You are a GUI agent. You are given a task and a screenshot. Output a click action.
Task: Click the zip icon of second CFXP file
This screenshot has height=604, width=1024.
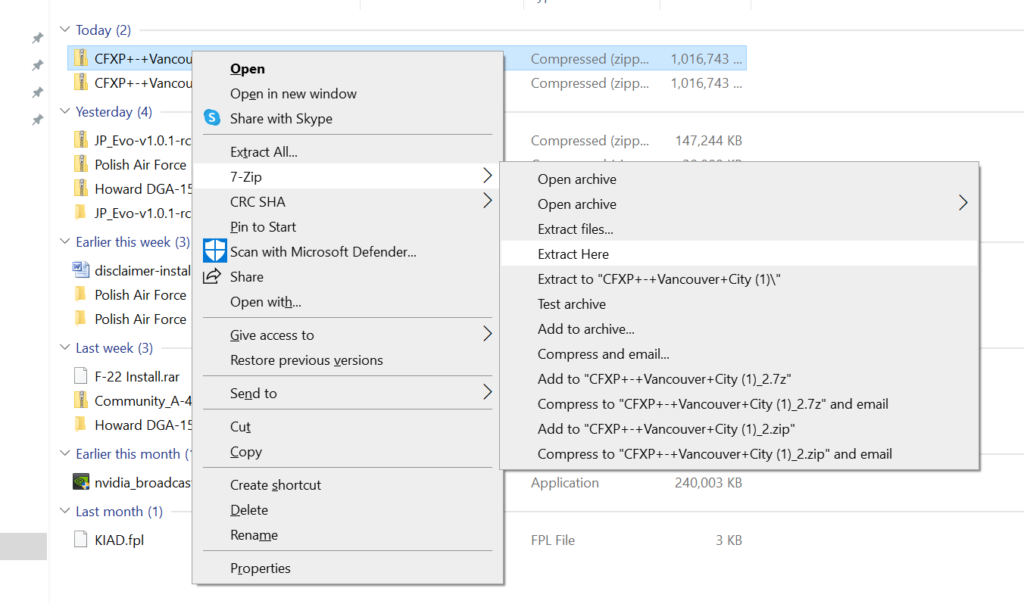(81, 82)
